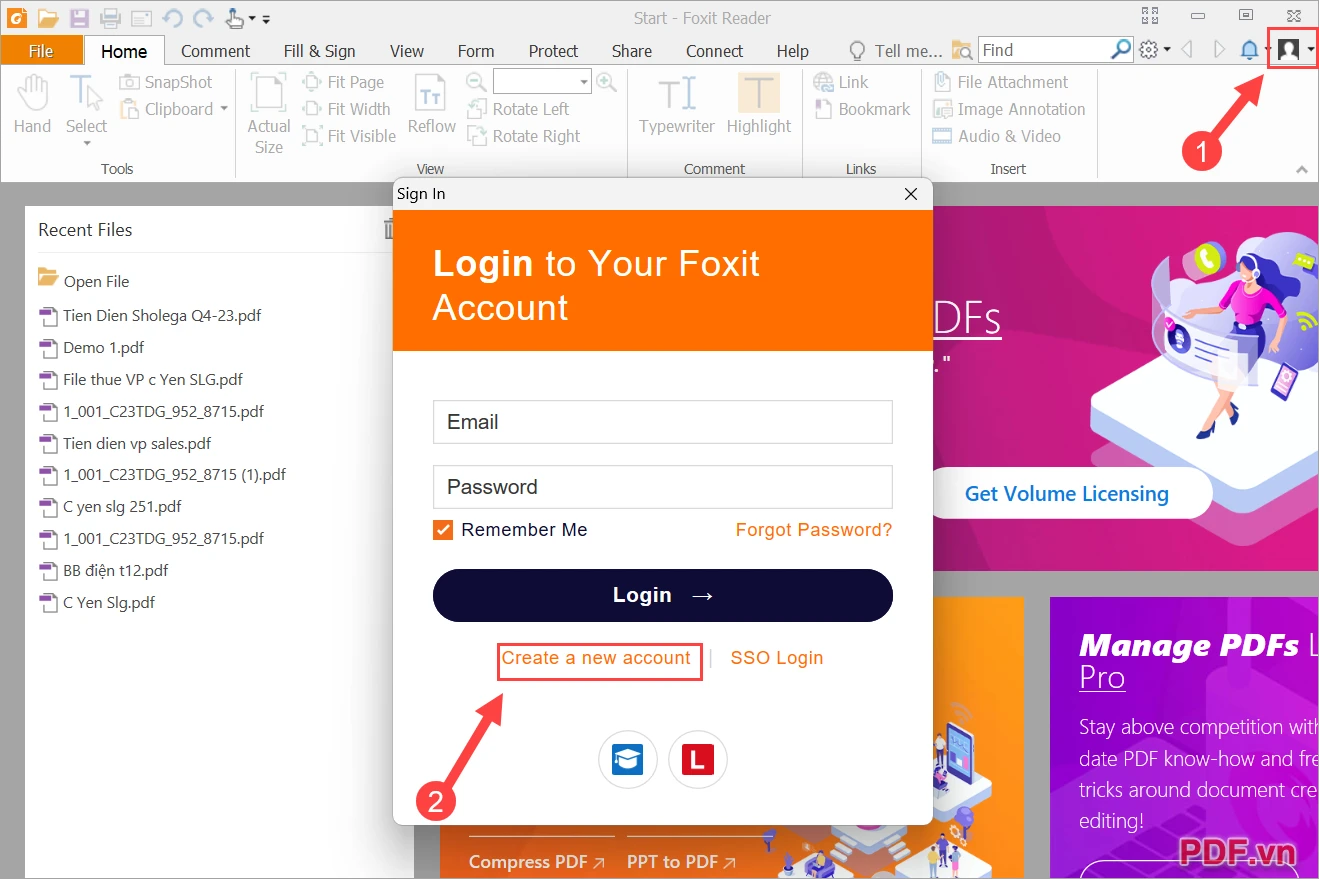Click the Actual Size button

(x=268, y=114)
